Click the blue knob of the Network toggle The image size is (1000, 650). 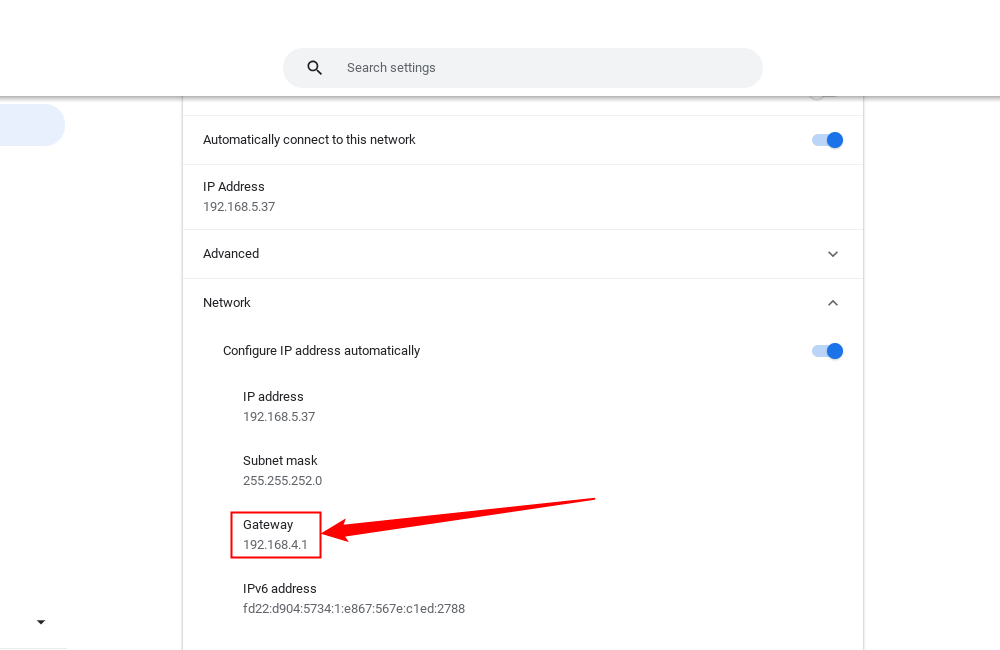point(836,351)
